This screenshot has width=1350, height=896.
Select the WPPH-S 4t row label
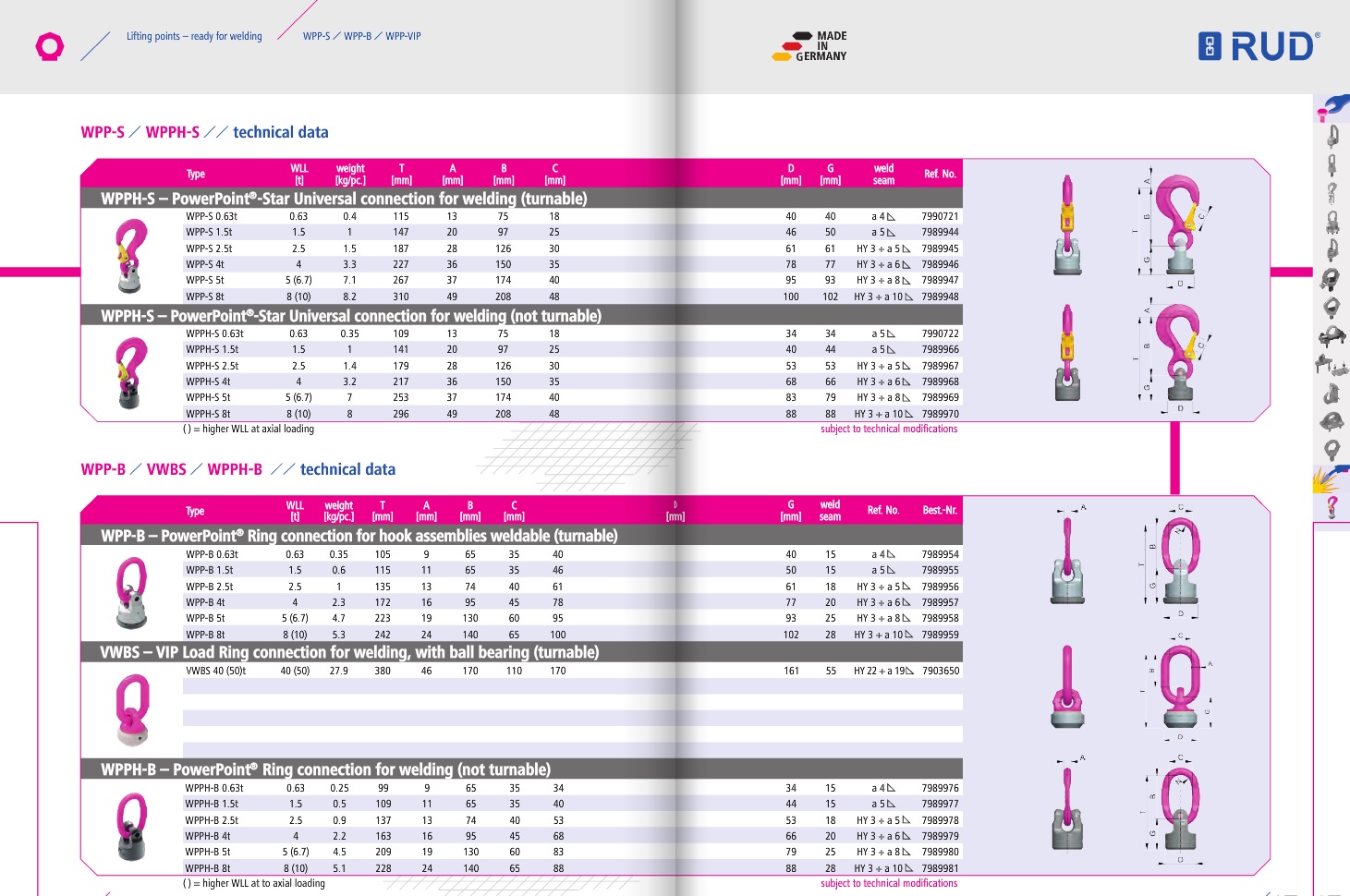pyautogui.click(x=208, y=381)
